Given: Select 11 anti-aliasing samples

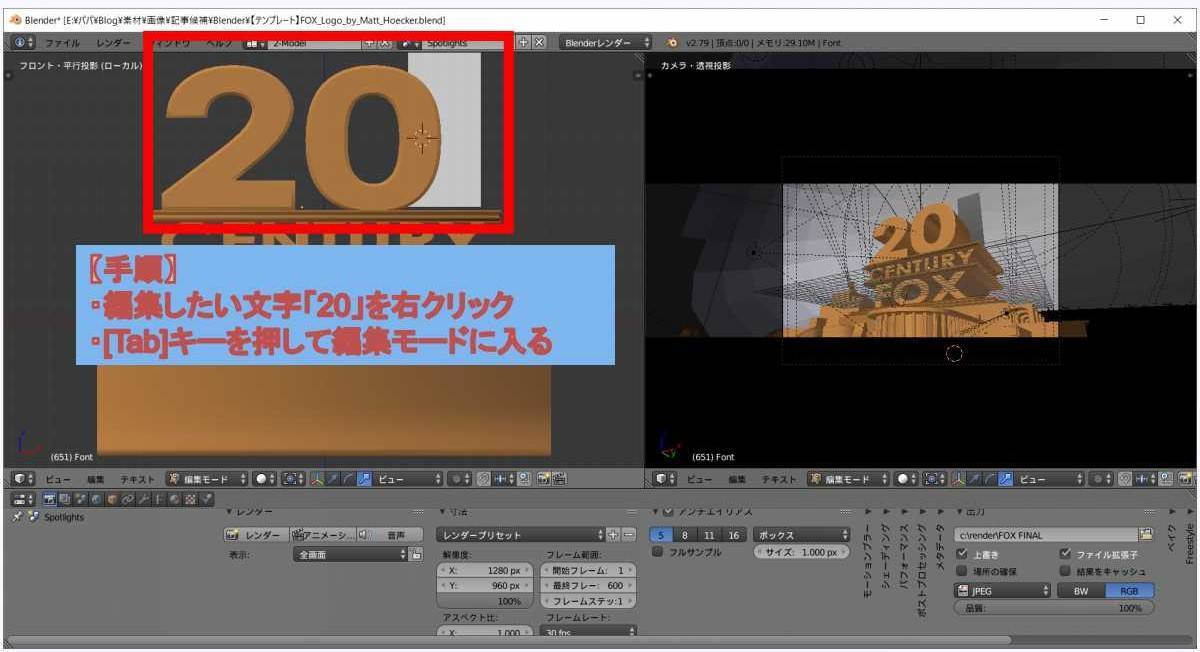Looking at the screenshot, I should click(x=709, y=535).
